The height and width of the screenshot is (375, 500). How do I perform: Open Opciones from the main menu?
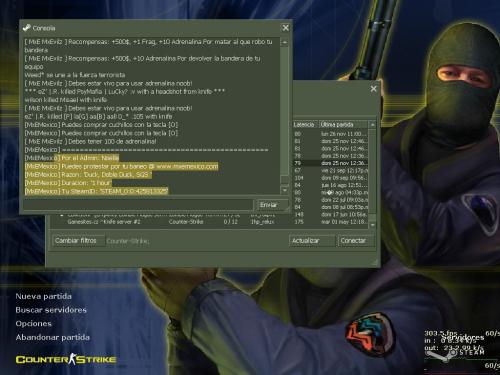tap(34, 324)
